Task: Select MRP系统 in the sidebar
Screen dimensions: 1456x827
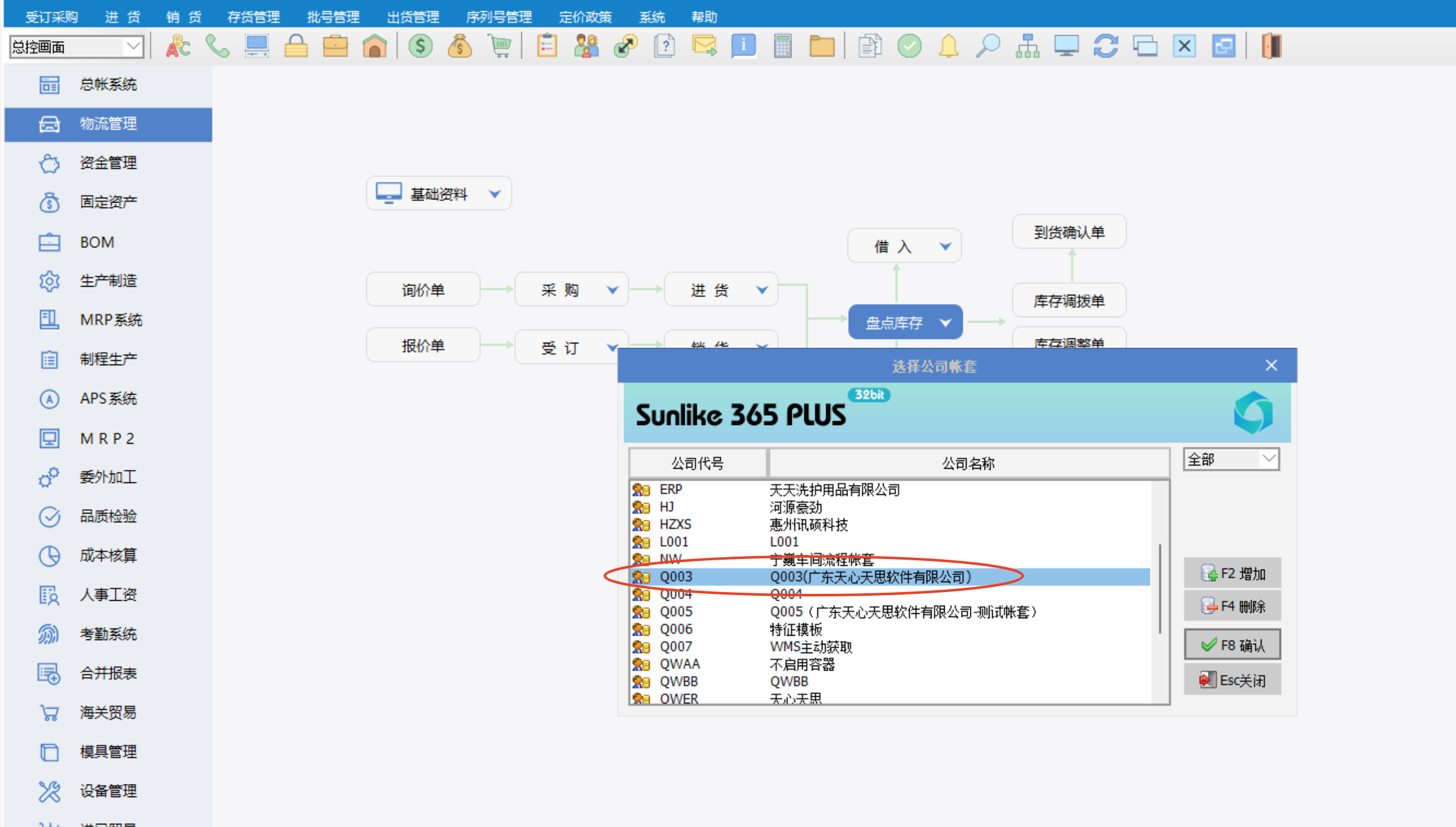Action: [x=108, y=320]
